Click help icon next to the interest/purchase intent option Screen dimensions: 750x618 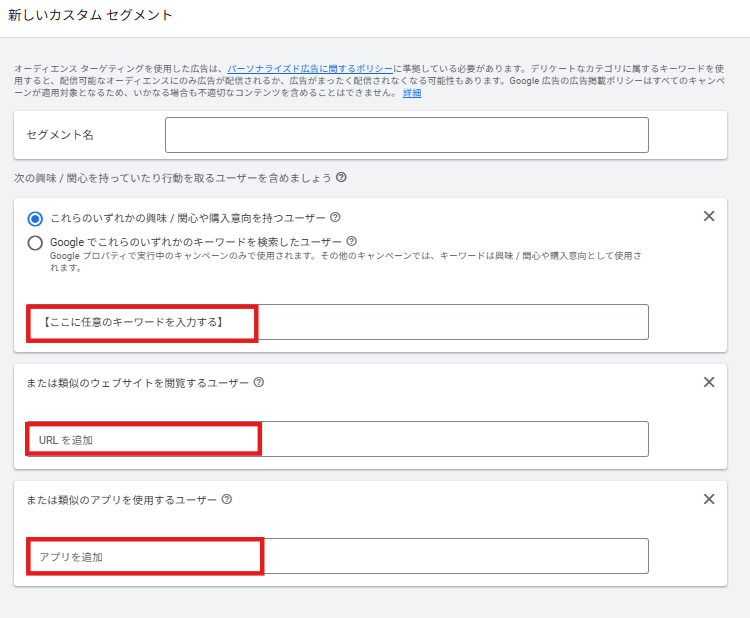pyautogui.click(x=335, y=217)
